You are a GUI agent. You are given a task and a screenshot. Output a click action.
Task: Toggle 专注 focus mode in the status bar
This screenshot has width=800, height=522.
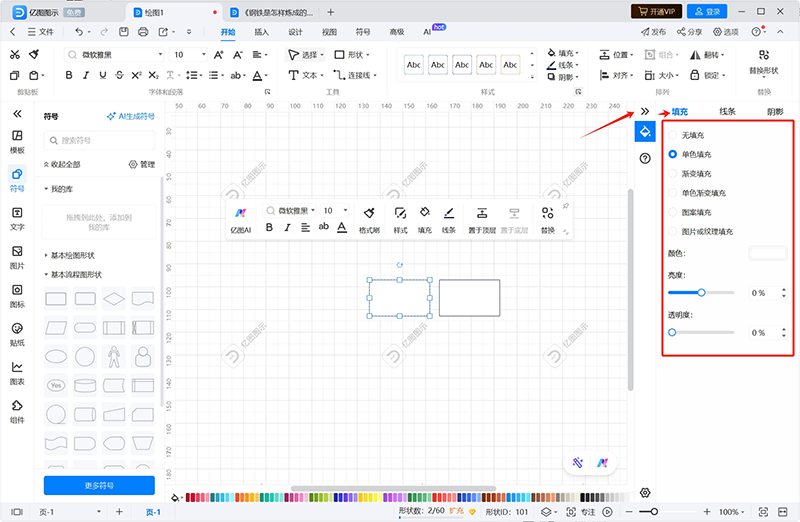pos(581,512)
